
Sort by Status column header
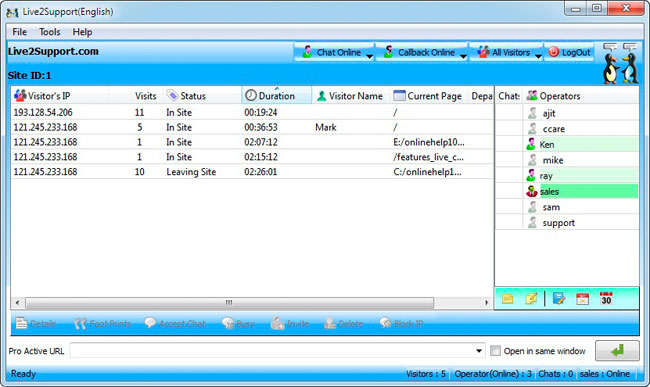point(202,96)
